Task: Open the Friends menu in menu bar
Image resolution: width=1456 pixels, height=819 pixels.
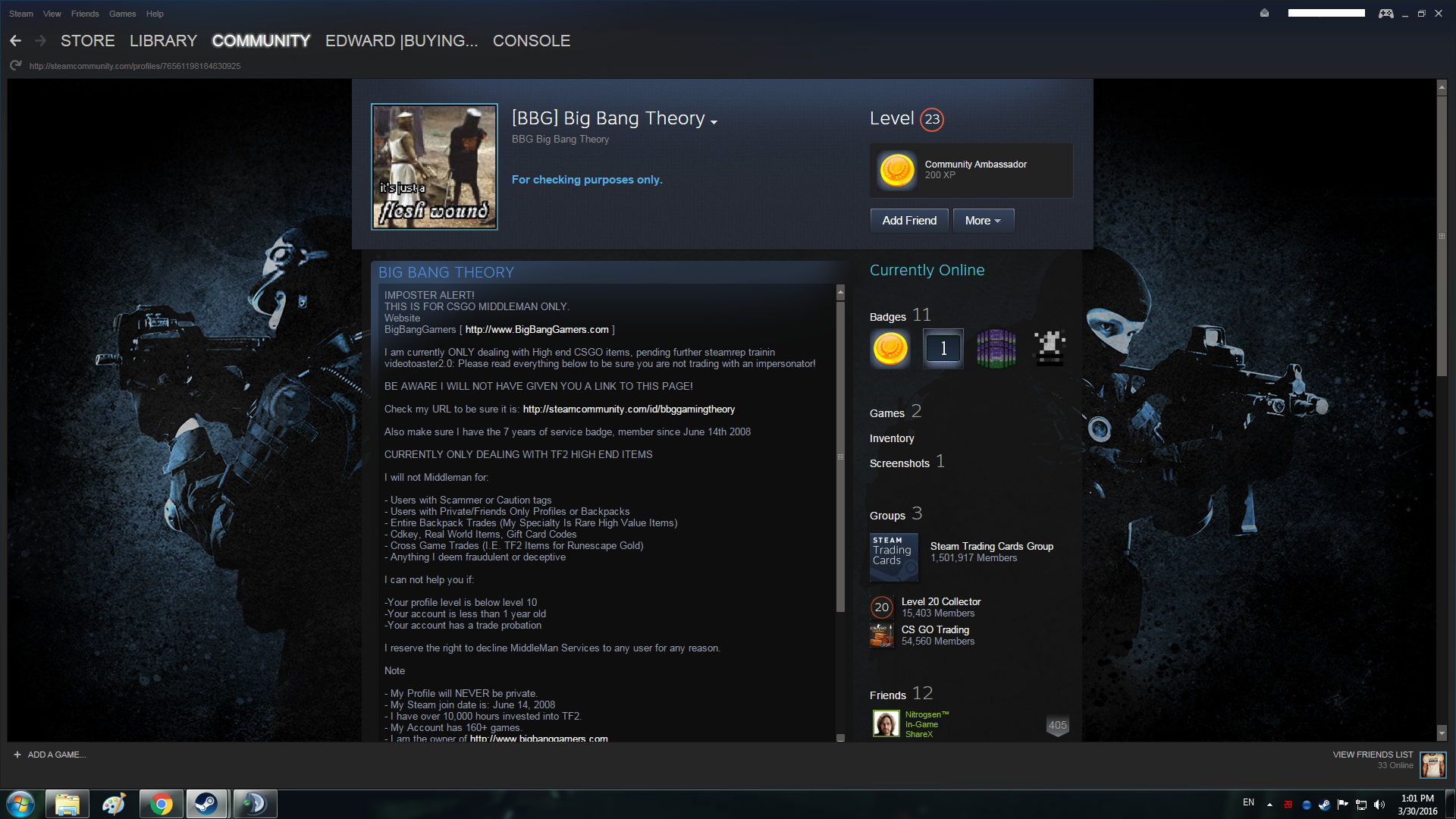Action: 85,14
